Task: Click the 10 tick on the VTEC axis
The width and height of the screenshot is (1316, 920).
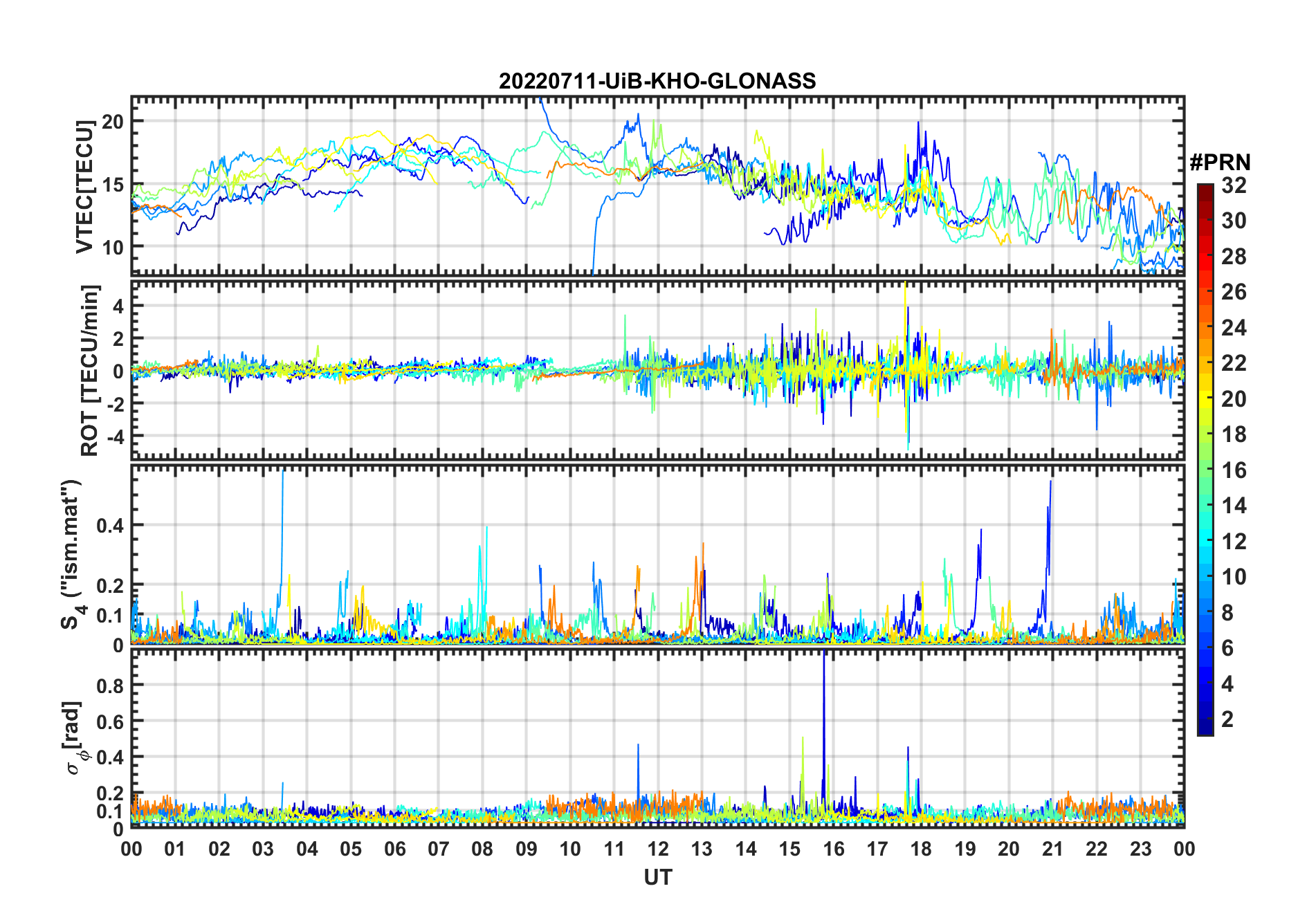Action: tap(113, 247)
